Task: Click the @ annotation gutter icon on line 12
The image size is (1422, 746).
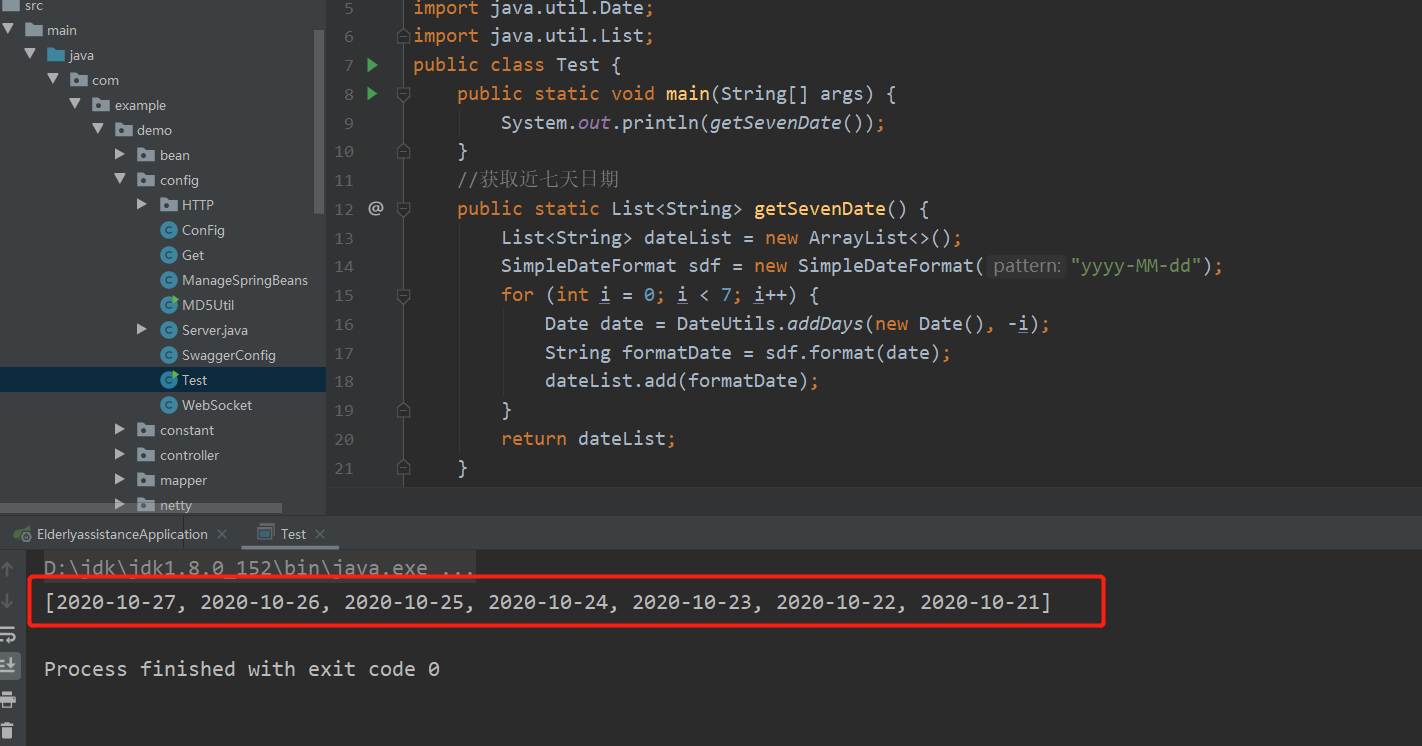Action: point(375,207)
